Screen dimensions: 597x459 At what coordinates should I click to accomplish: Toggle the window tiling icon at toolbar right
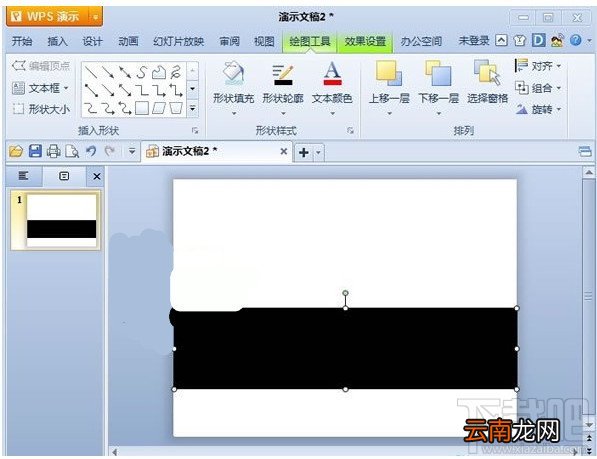pos(585,151)
